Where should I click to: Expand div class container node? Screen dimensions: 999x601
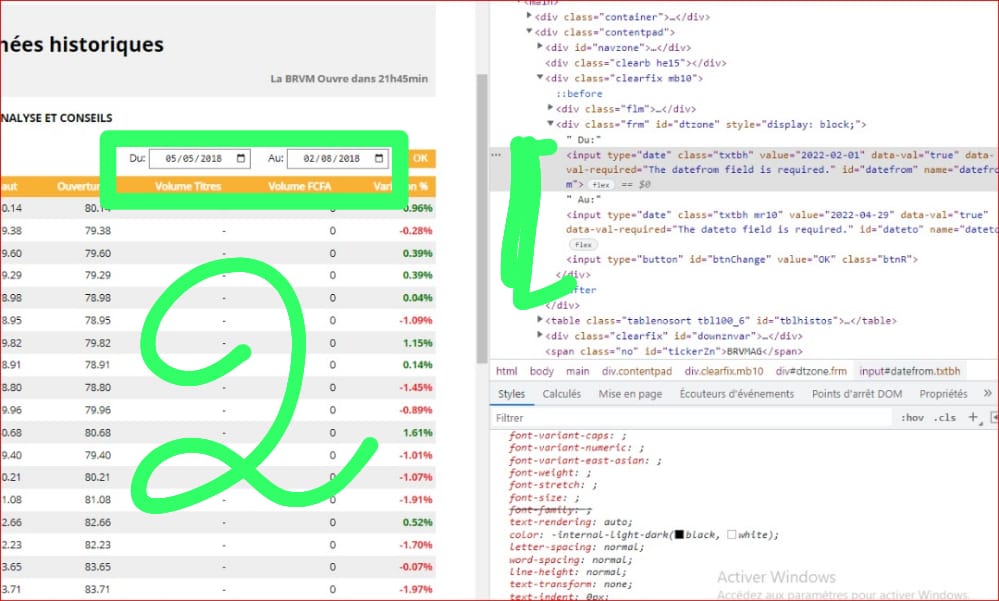(529, 16)
